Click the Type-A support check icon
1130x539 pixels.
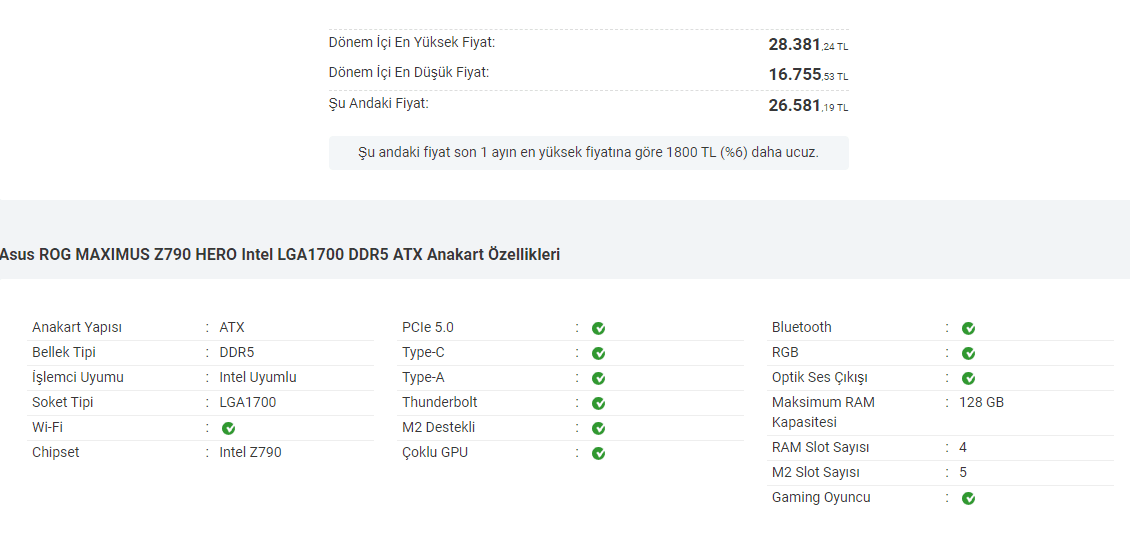(598, 378)
